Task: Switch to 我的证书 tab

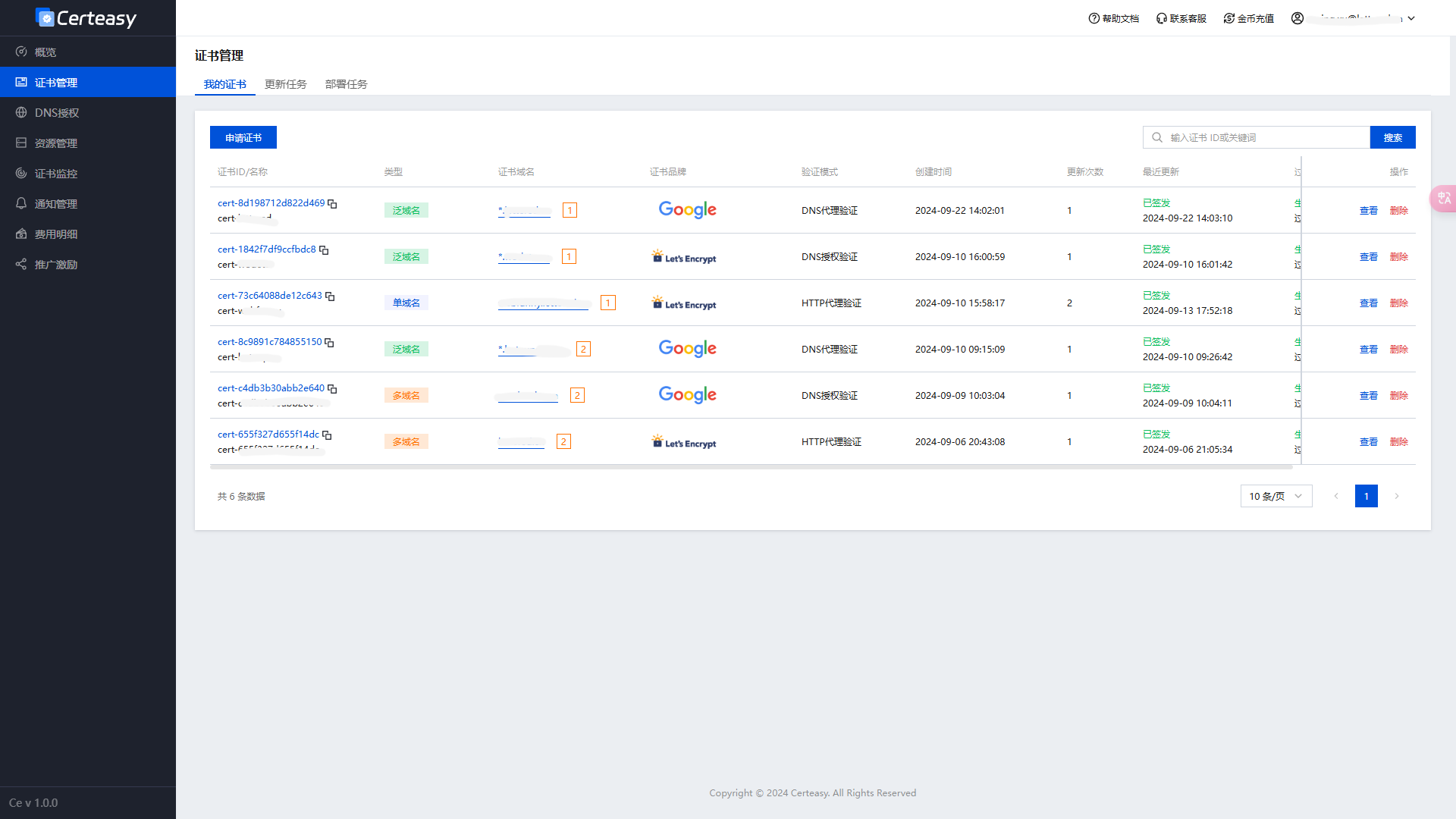Action: 225,84
